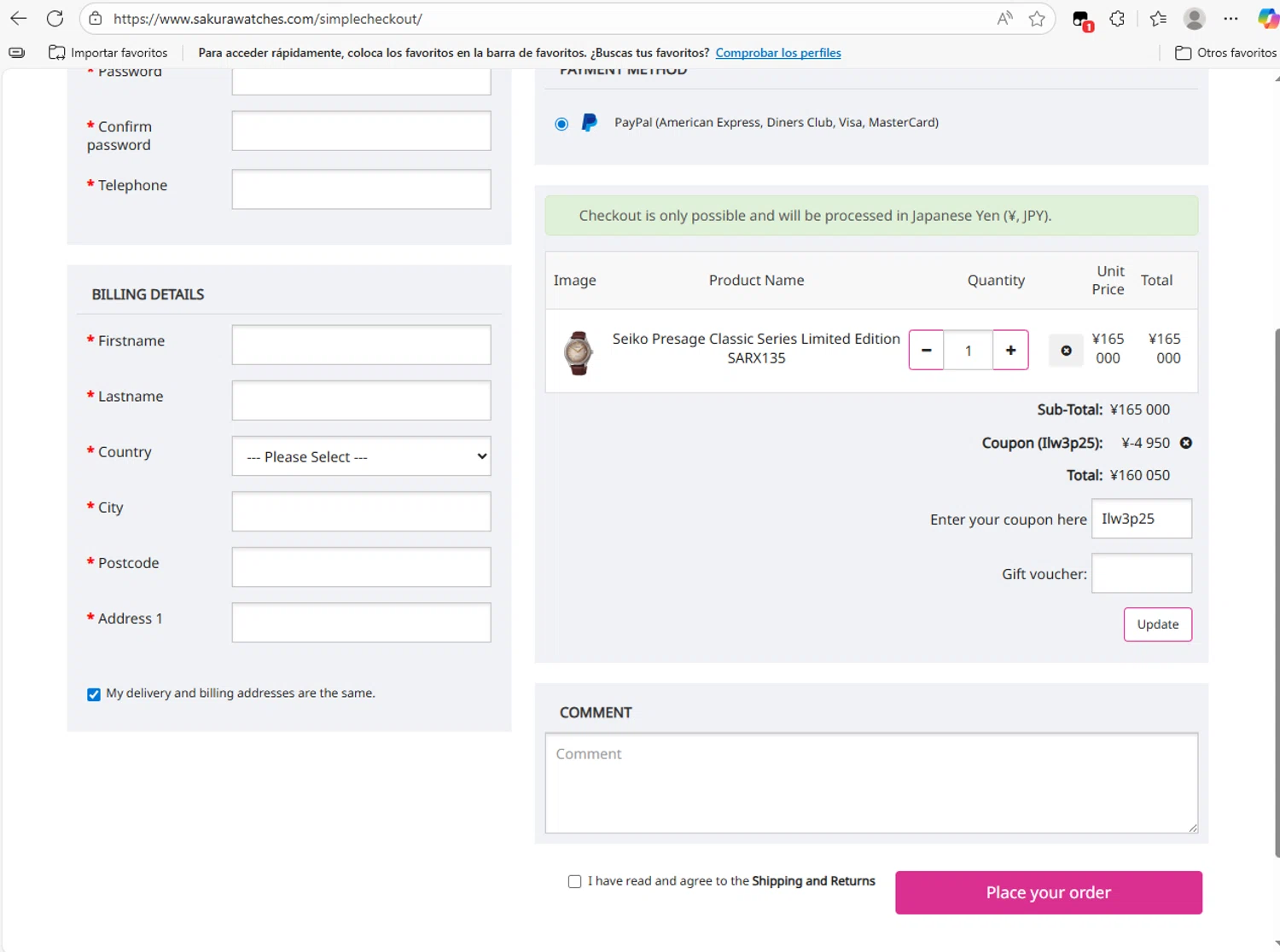Uncheck delivery and billing addresses same
The width and height of the screenshot is (1280, 952).
pos(94,694)
